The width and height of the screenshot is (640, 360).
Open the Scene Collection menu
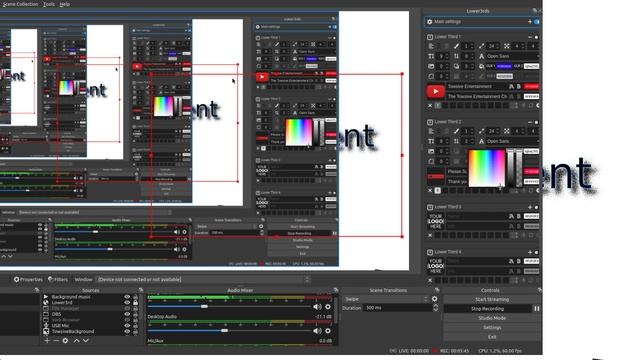(20, 4)
